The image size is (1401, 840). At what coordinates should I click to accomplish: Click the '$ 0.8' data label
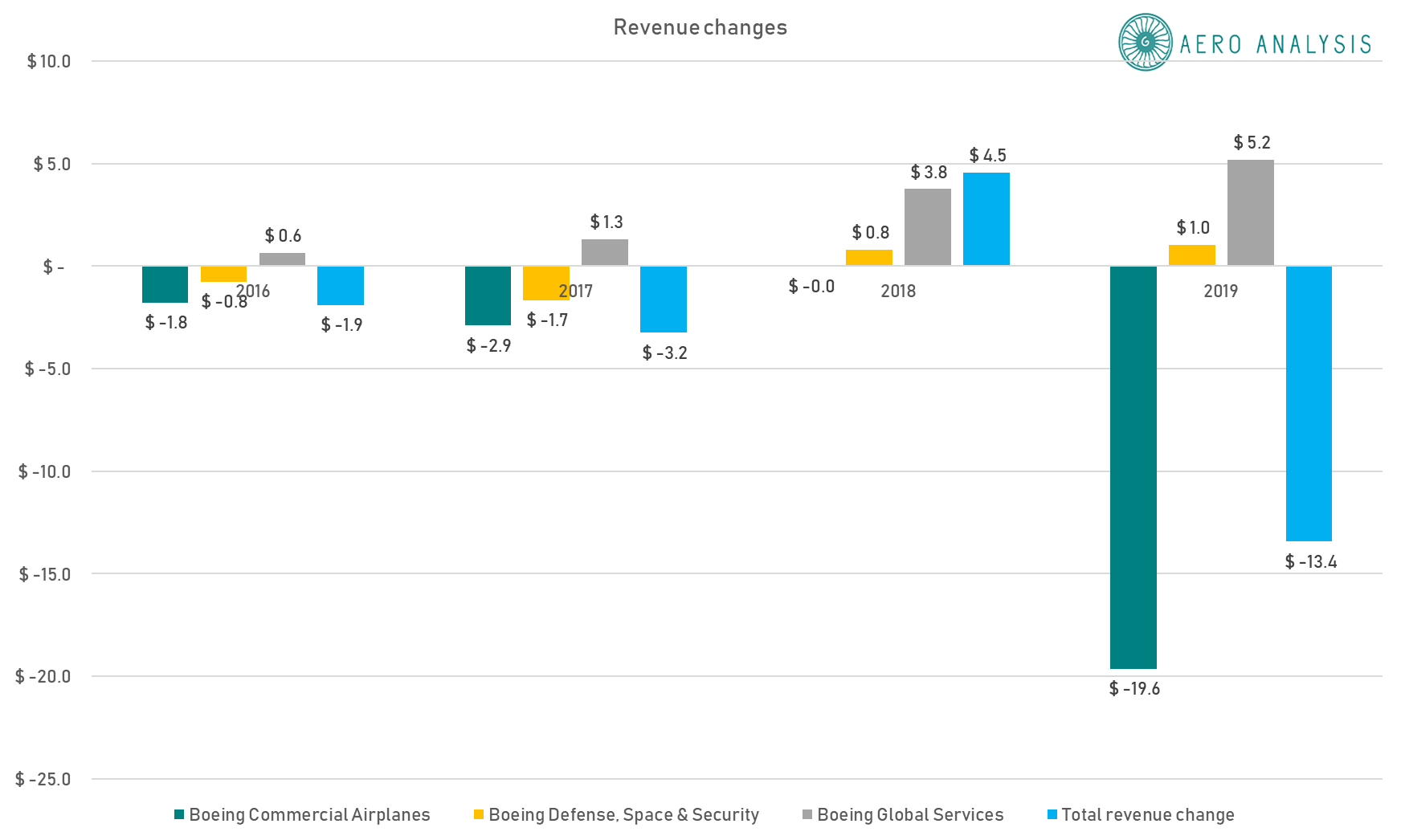point(870,233)
